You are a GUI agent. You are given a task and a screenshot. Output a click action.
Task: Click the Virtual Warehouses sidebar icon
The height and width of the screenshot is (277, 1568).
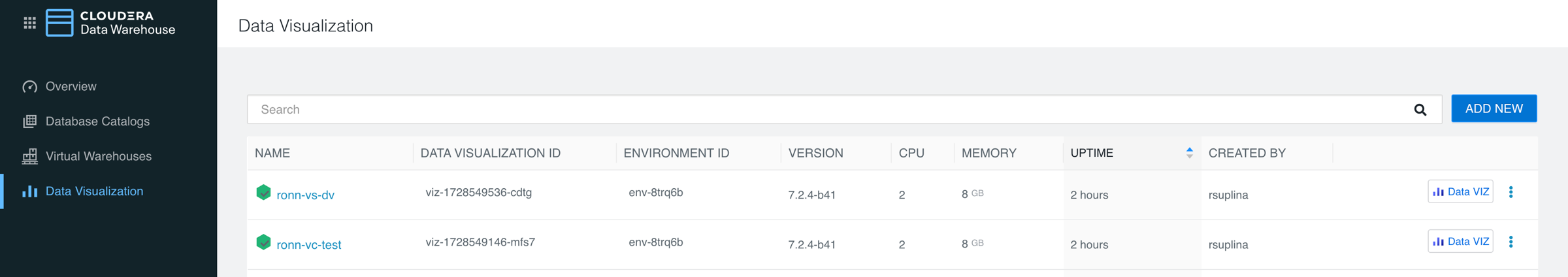click(29, 156)
